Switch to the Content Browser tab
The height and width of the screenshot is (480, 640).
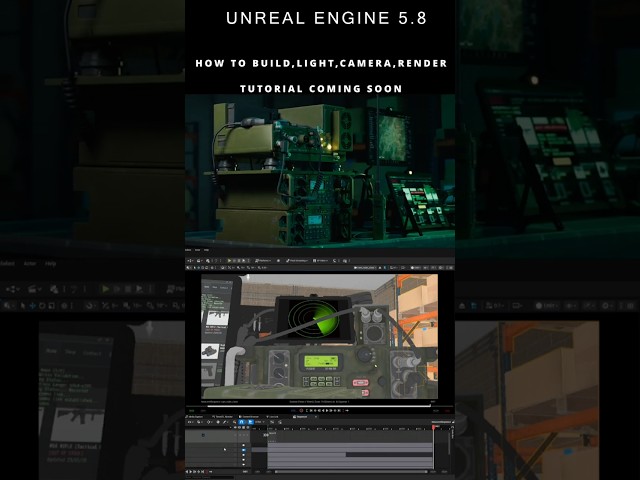pos(249,417)
